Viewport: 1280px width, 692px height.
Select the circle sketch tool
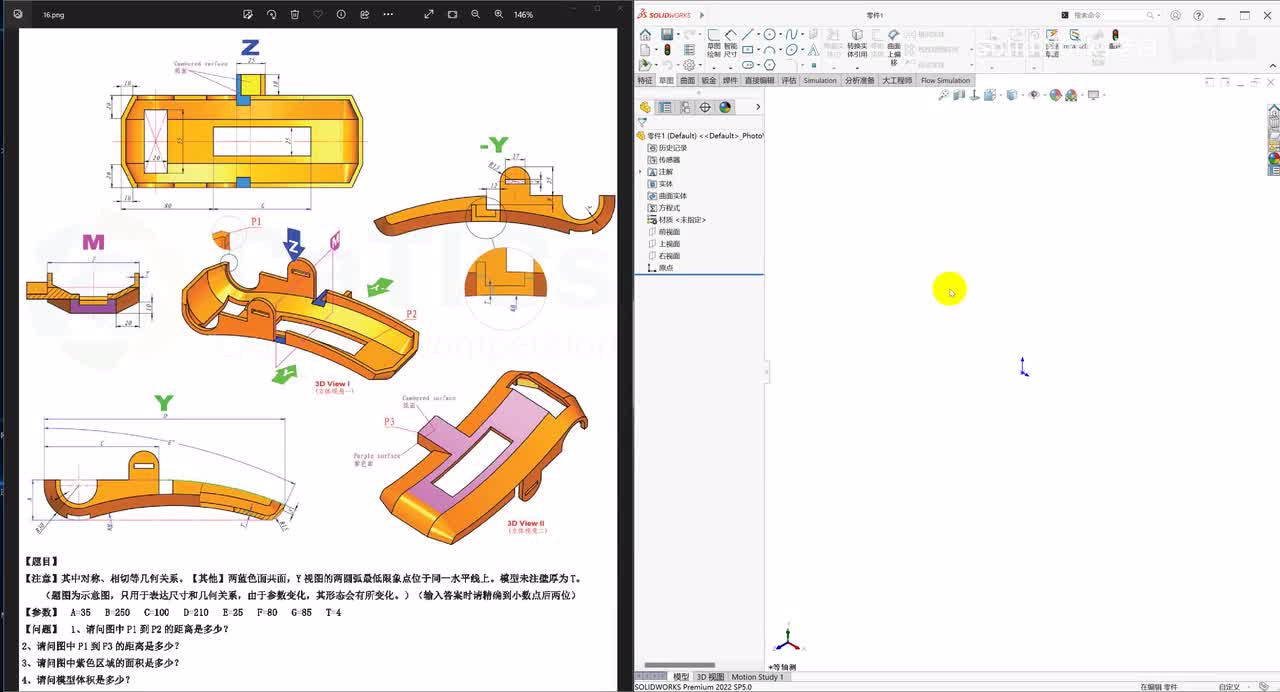coord(769,35)
